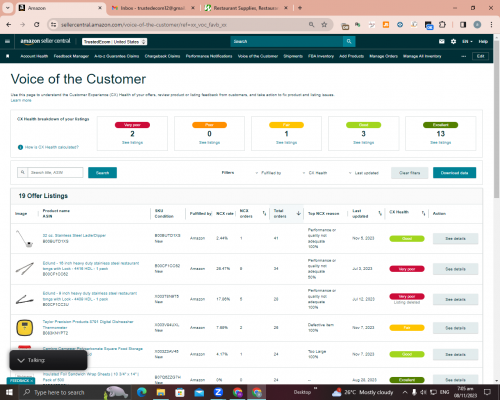Click the Very poor badge for 16 inch tongs
The height and width of the screenshot is (400, 500).
pyautogui.click(x=407, y=269)
